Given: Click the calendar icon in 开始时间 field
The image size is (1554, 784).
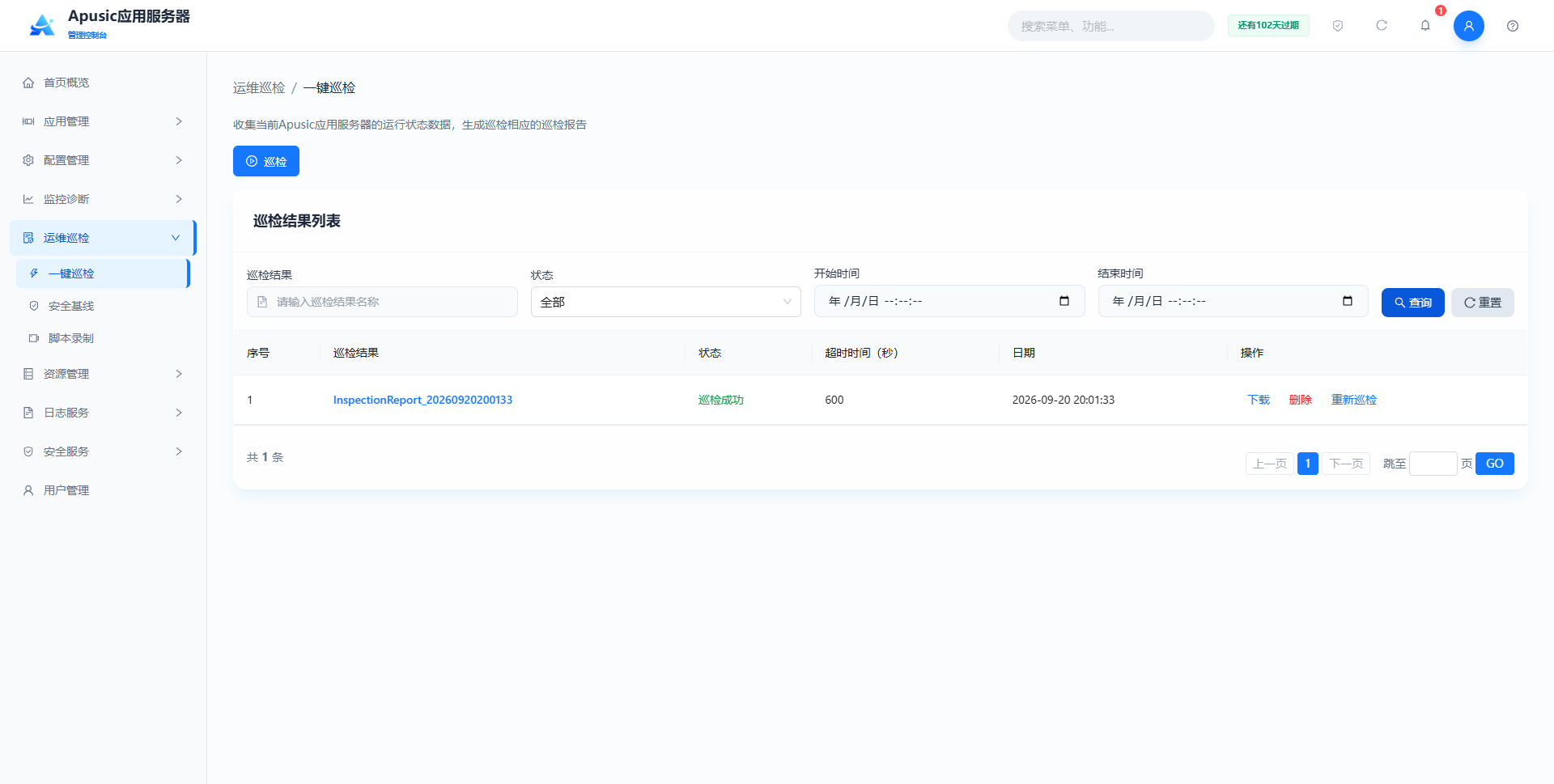Looking at the screenshot, I should pos(1064,301).
